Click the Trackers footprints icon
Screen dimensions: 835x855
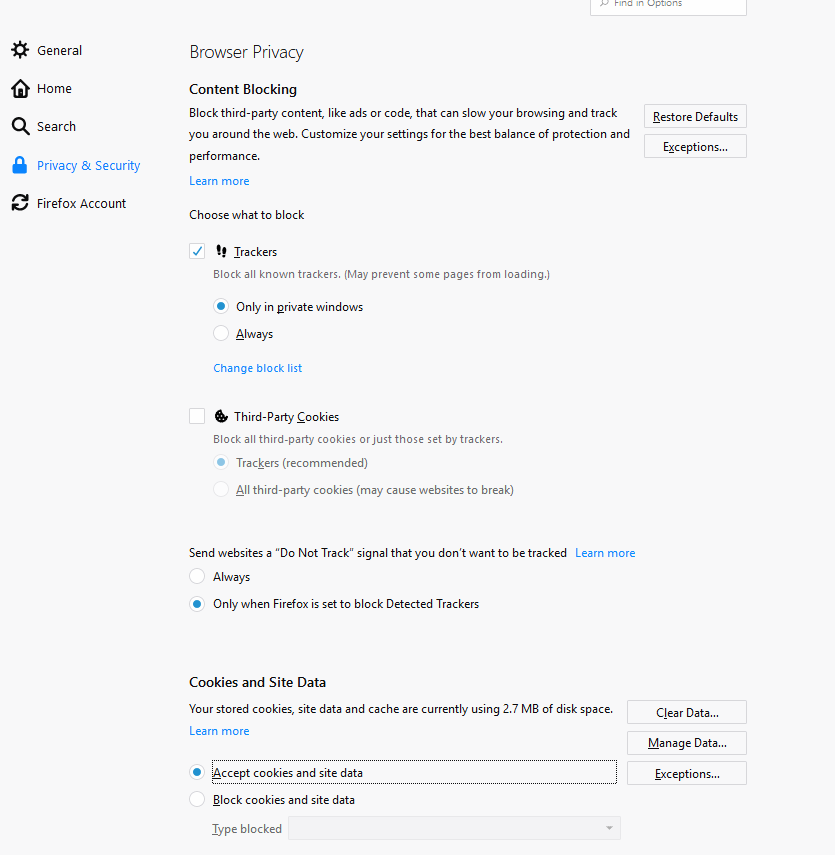222,251
